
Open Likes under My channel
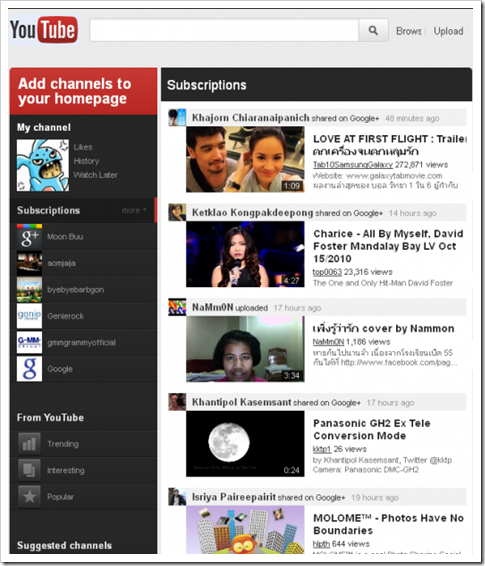tap(83, 147)
